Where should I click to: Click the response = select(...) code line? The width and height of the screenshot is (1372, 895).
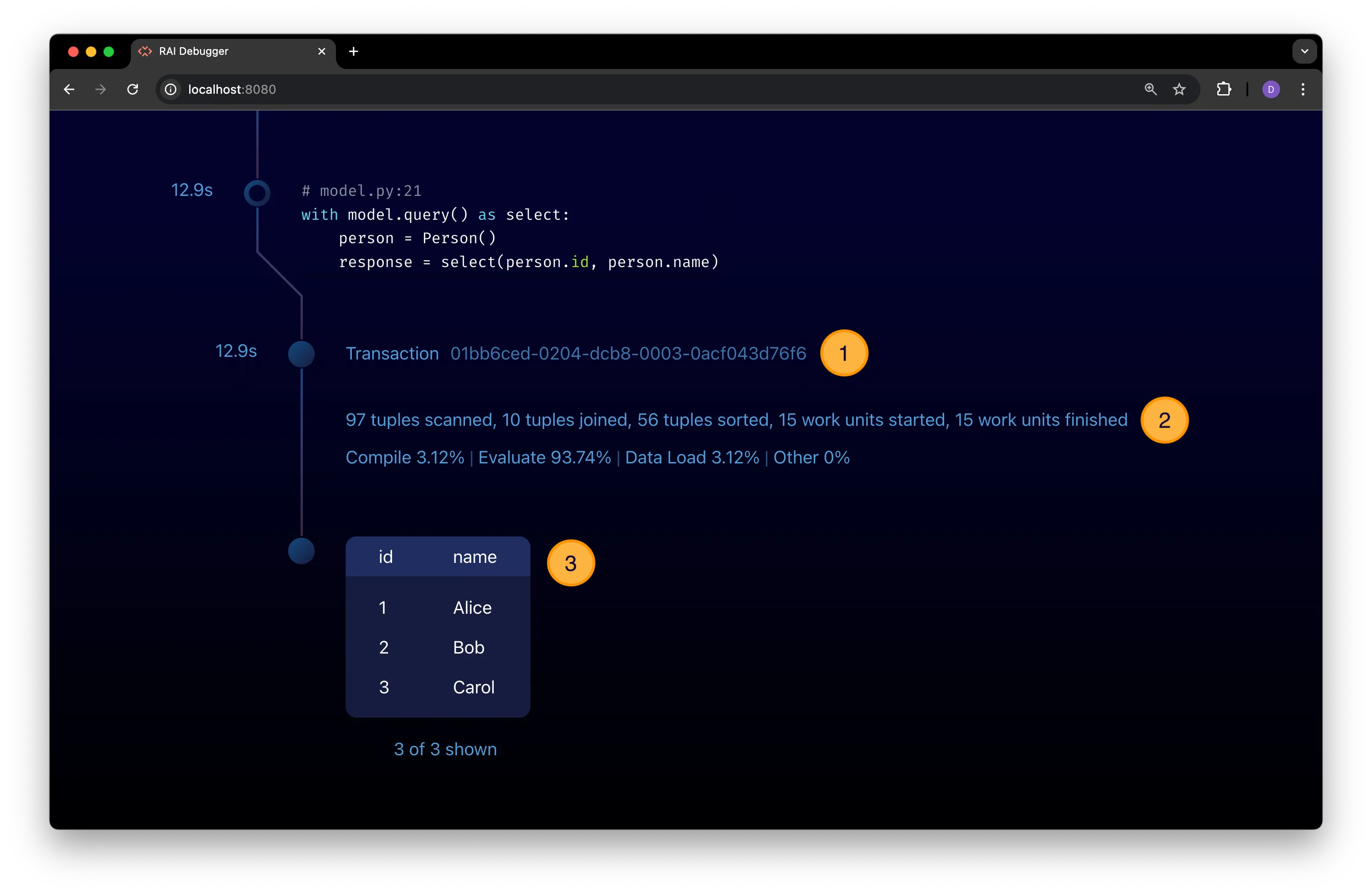(529, 262)
